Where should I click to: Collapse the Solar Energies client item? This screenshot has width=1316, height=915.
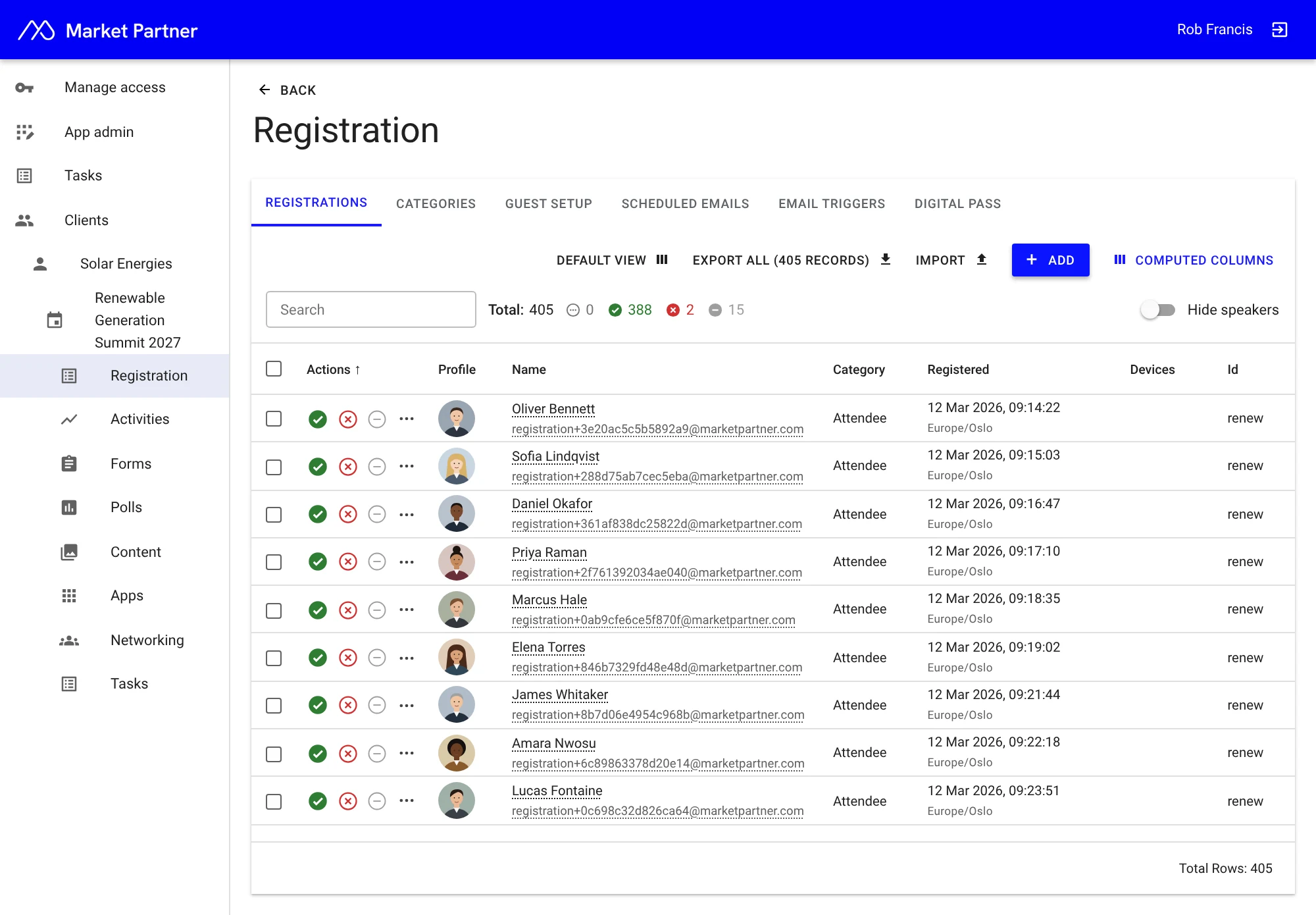tap(115, 264)
